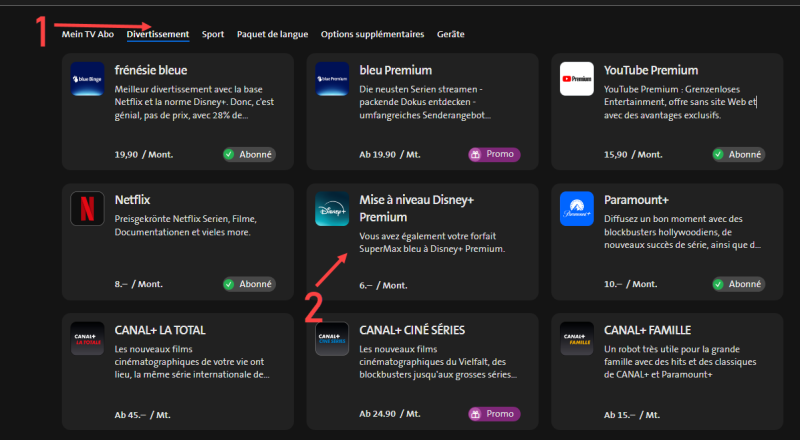Click the CANAL+ Famille logo icon
This screenshot has height=440, width=800.
577,338
